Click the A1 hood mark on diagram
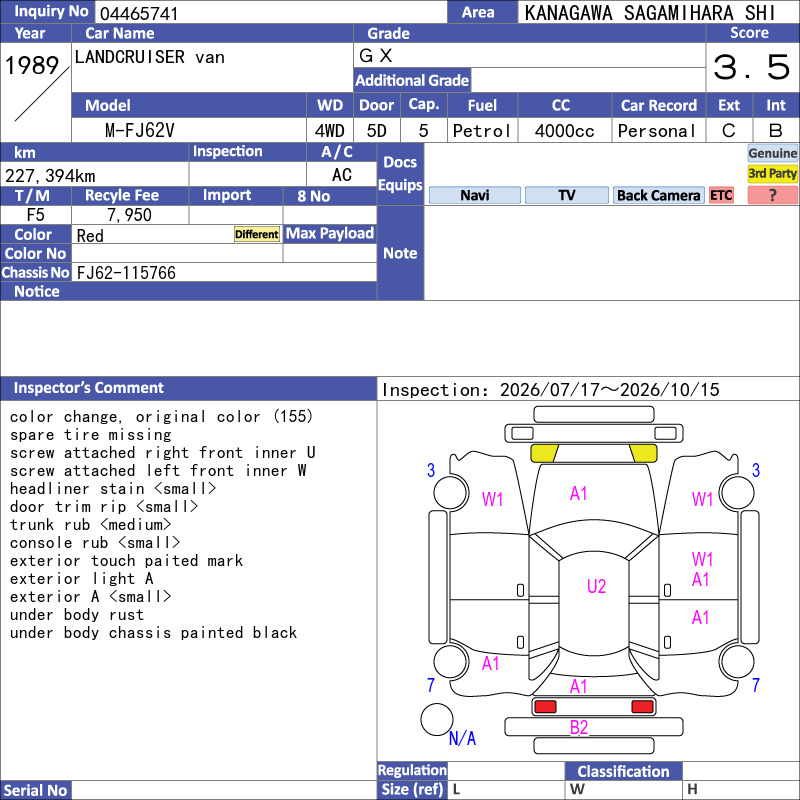The image size is (800, 800). click(x=579, y=493)
